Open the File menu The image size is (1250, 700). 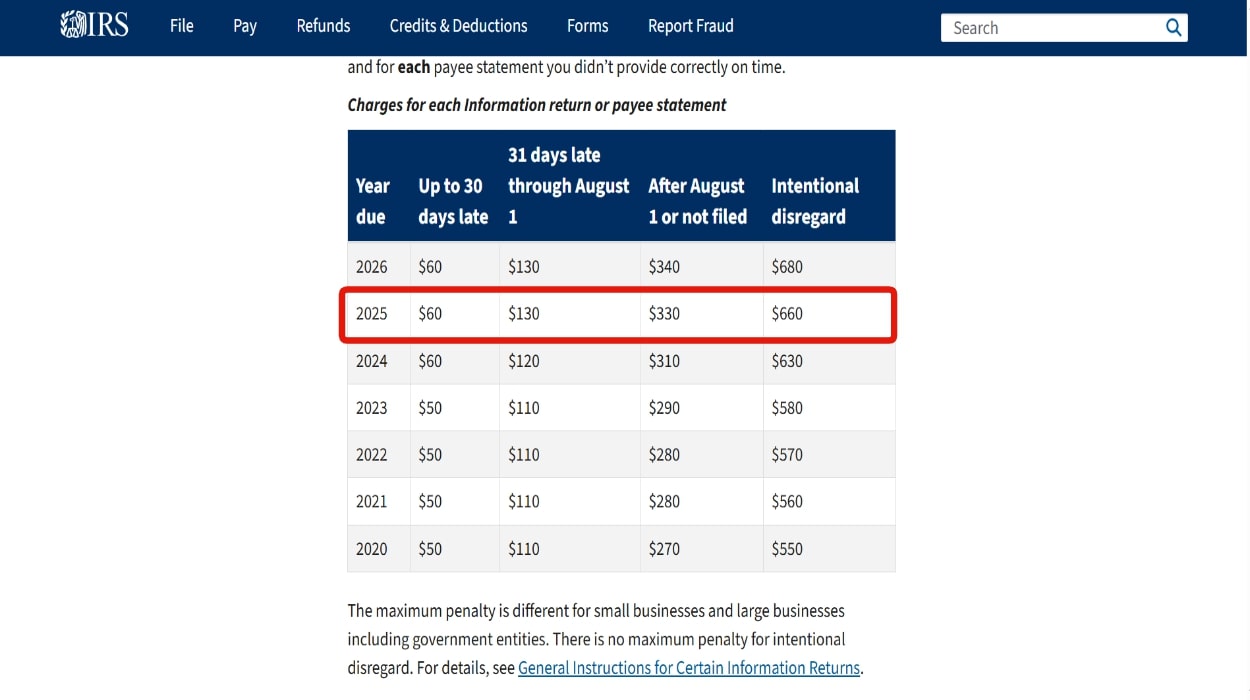182,26
